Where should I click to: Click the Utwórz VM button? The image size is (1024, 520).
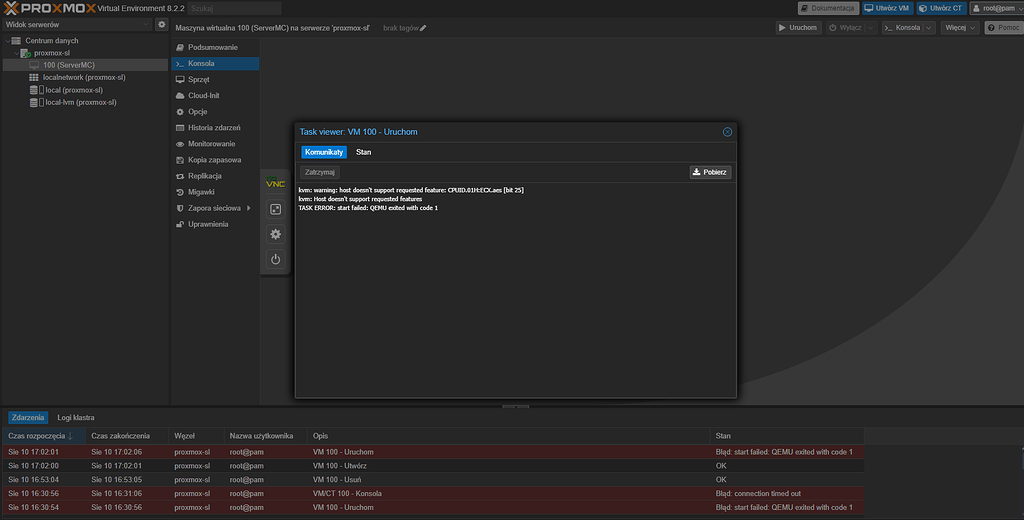(886, 8)
